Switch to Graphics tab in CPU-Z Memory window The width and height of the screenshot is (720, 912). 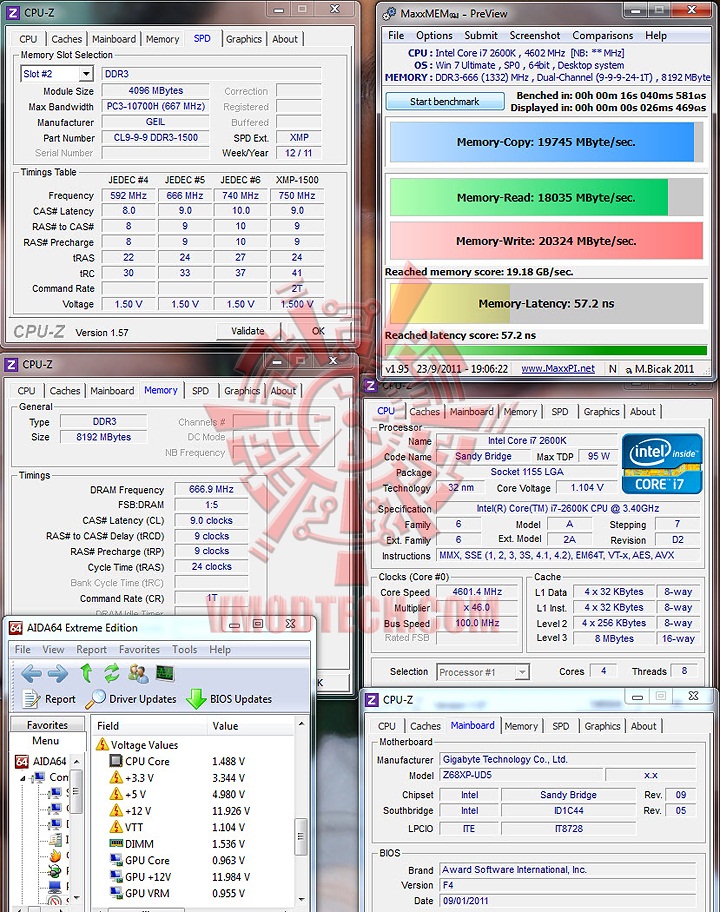pyautogui.click(x=242, y=391)
